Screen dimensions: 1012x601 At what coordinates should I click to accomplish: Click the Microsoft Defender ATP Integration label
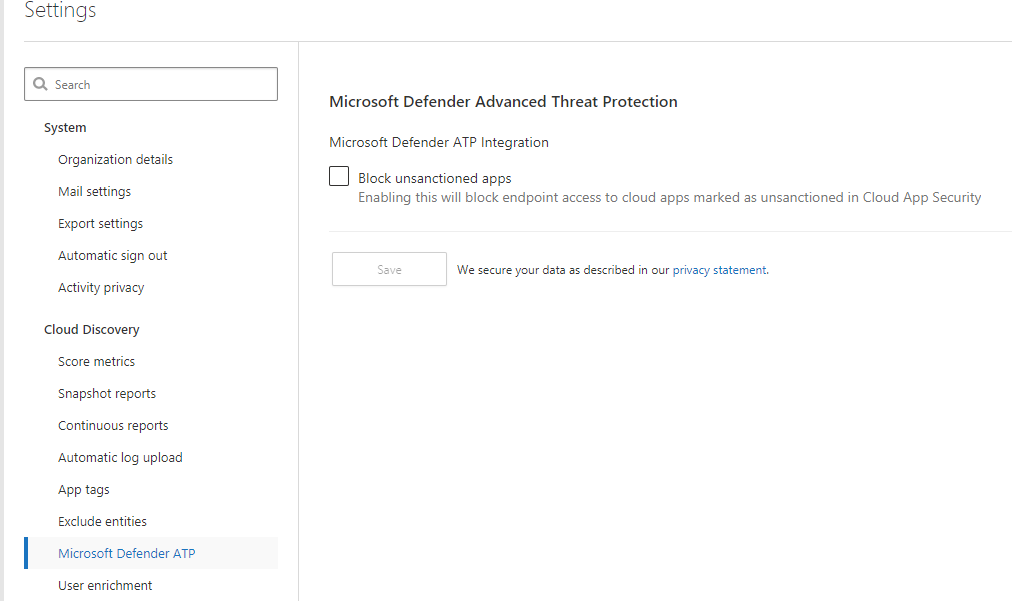click(x=439, y=143)
